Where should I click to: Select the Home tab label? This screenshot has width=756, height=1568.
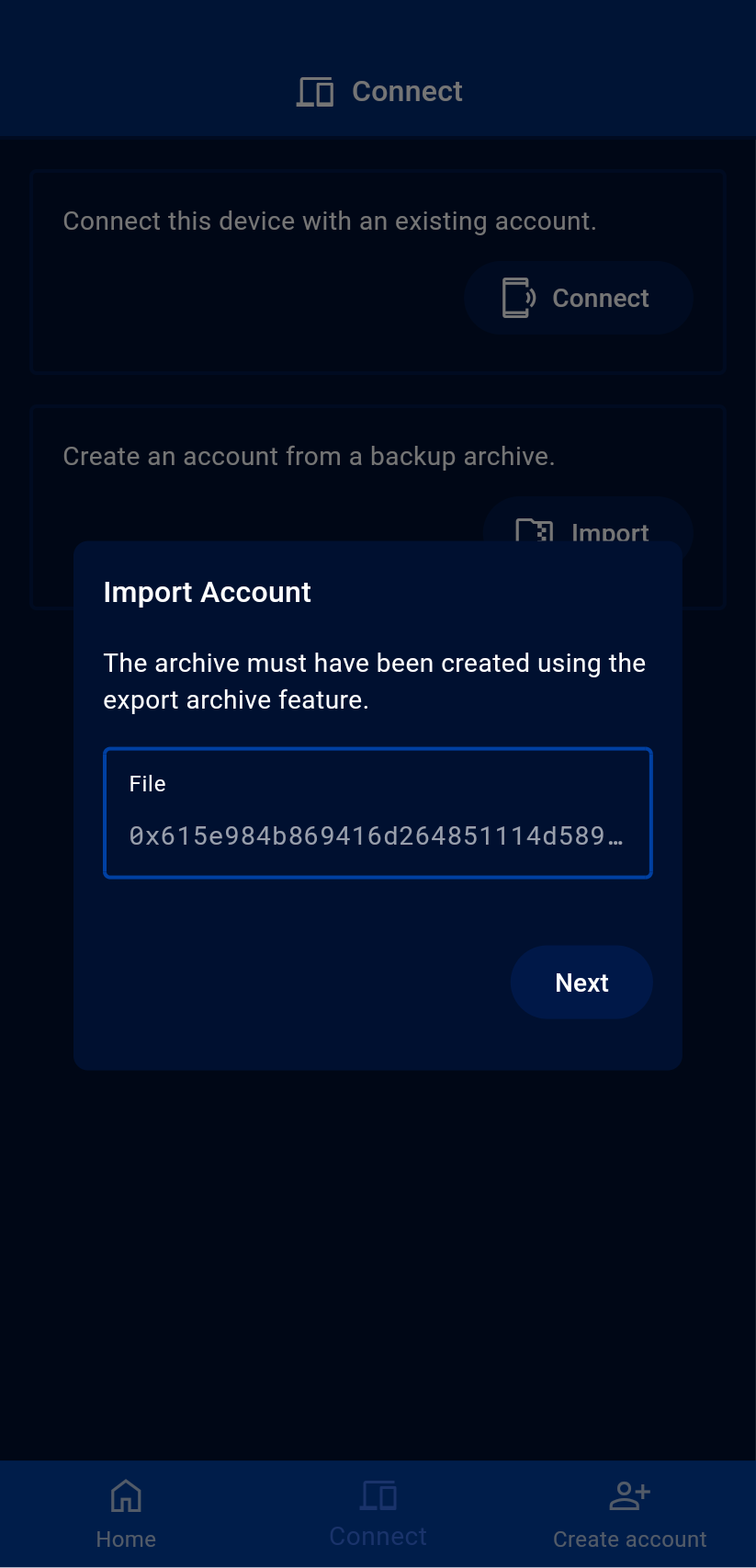[x=126, y=1539]
